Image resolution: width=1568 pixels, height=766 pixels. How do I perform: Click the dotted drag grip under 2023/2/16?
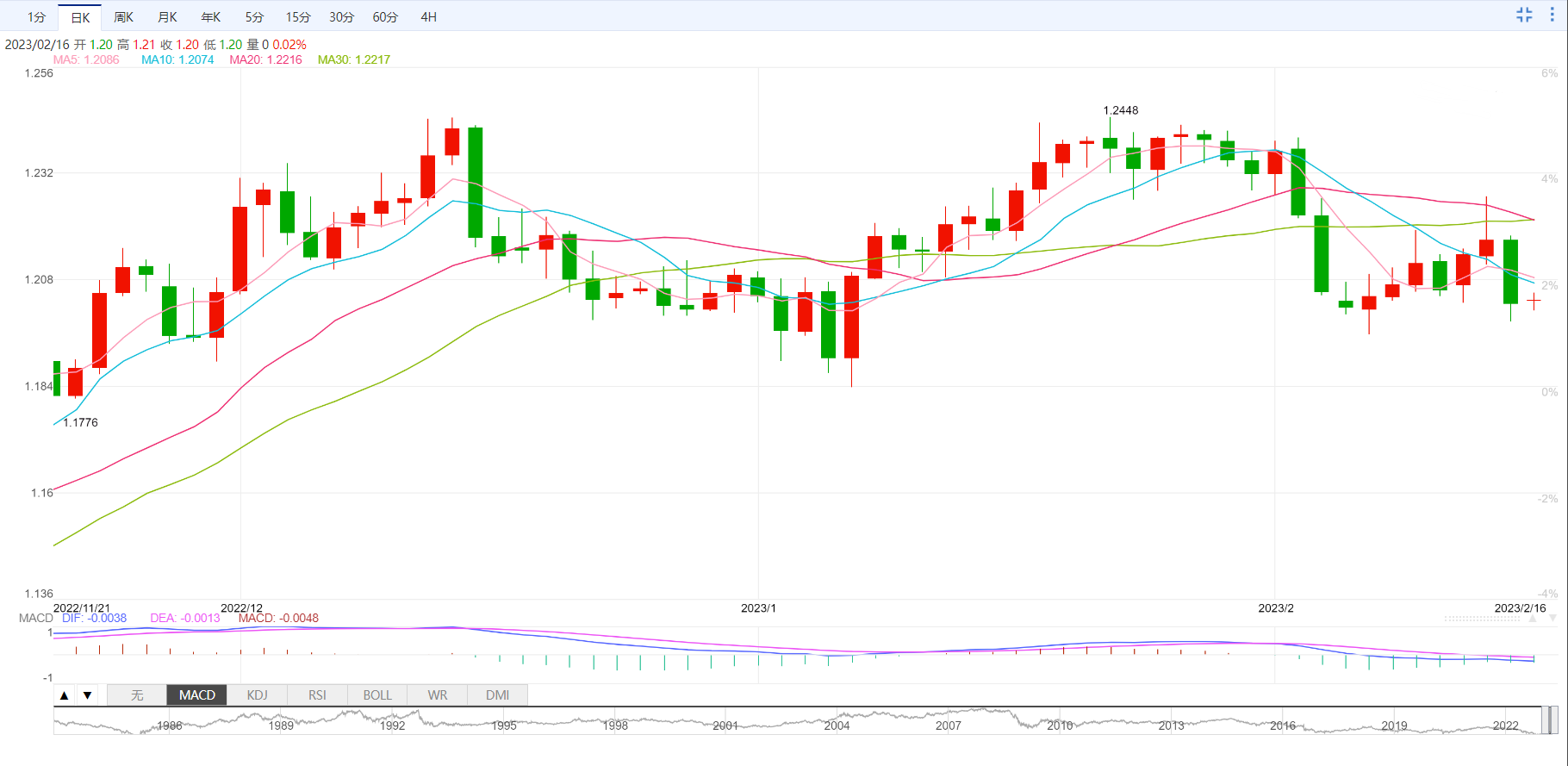[1482, 619]
